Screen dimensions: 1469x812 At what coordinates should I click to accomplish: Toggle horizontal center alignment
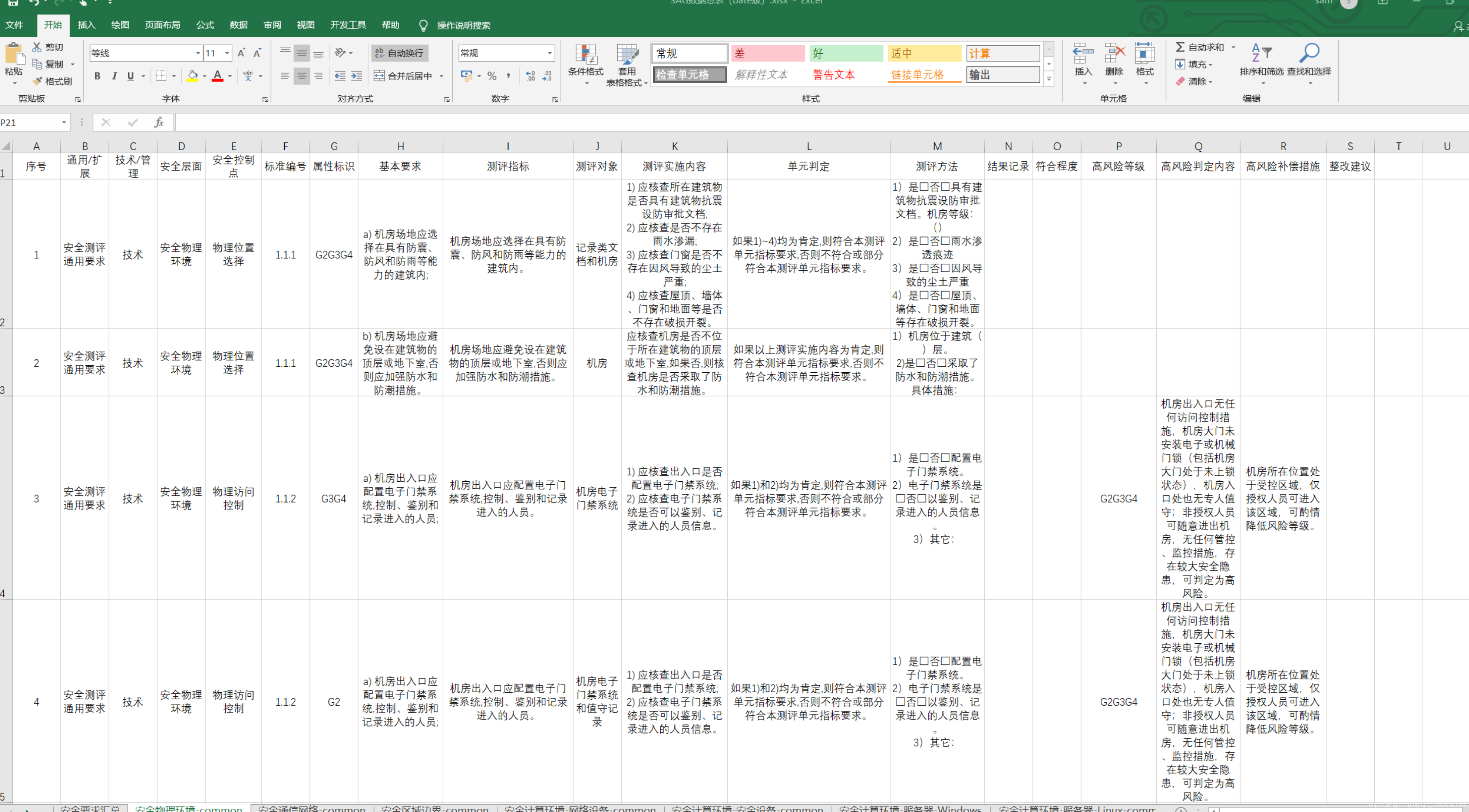(302, 76)
